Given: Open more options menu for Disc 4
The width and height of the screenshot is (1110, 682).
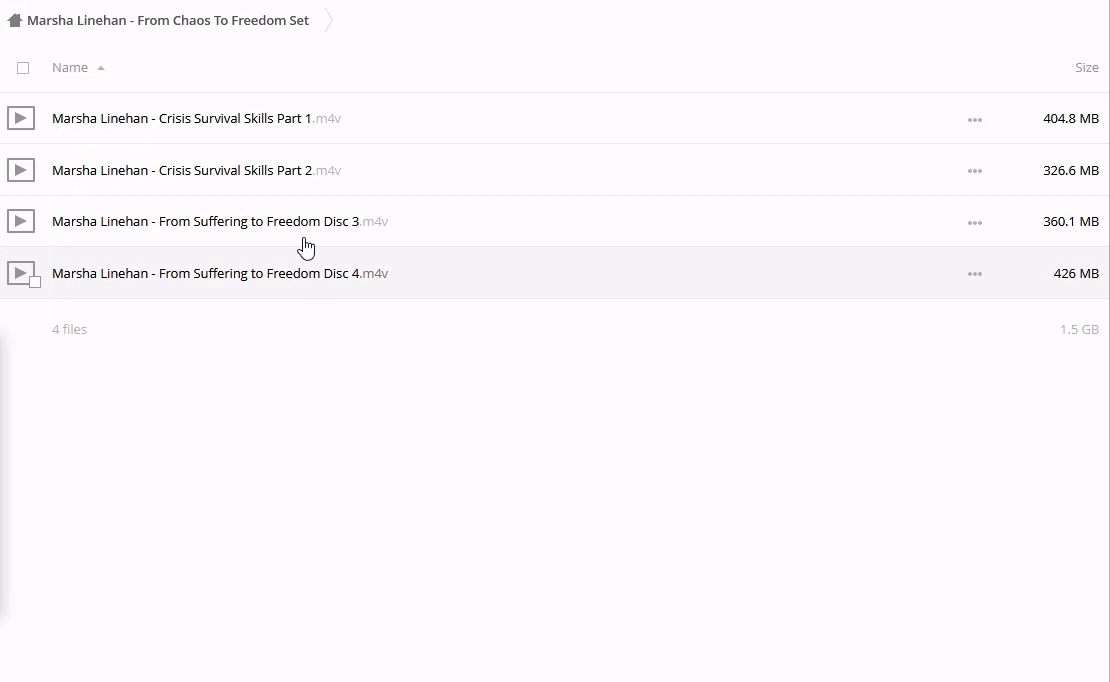Looking at the screenshot, I should pyautogui.click(x=974, y=274).
